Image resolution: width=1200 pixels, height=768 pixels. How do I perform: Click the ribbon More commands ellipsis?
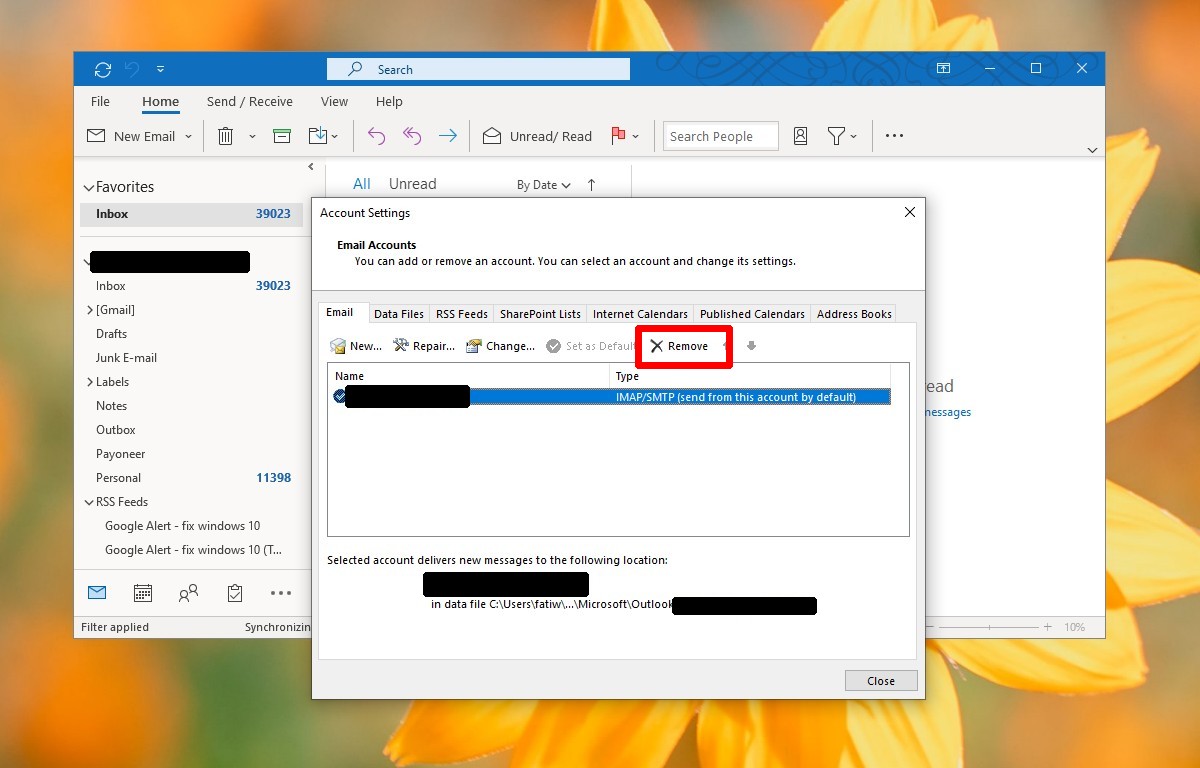click(895, 136)
